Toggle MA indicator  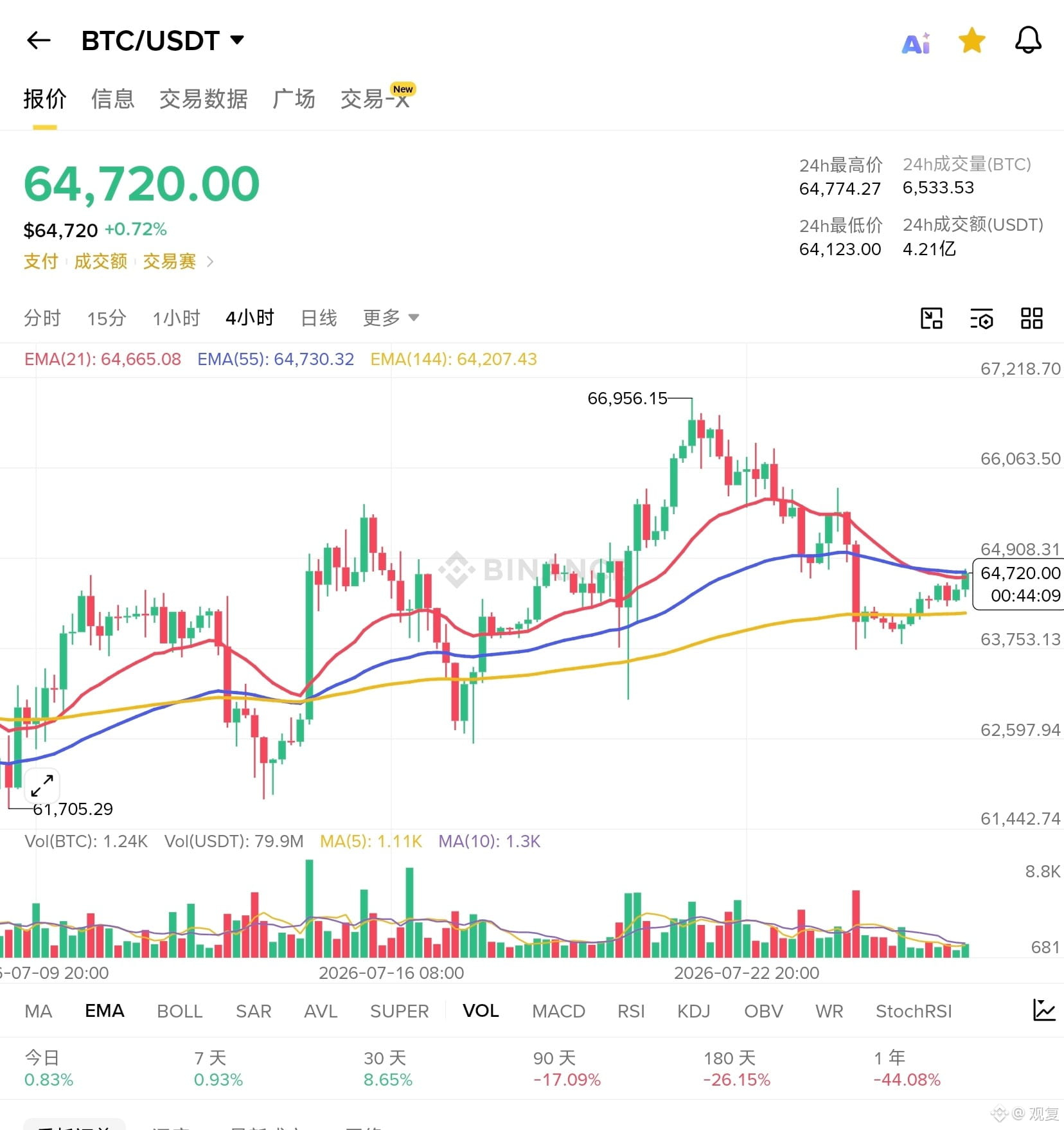pyautogui.click(x=39, y=1011)
